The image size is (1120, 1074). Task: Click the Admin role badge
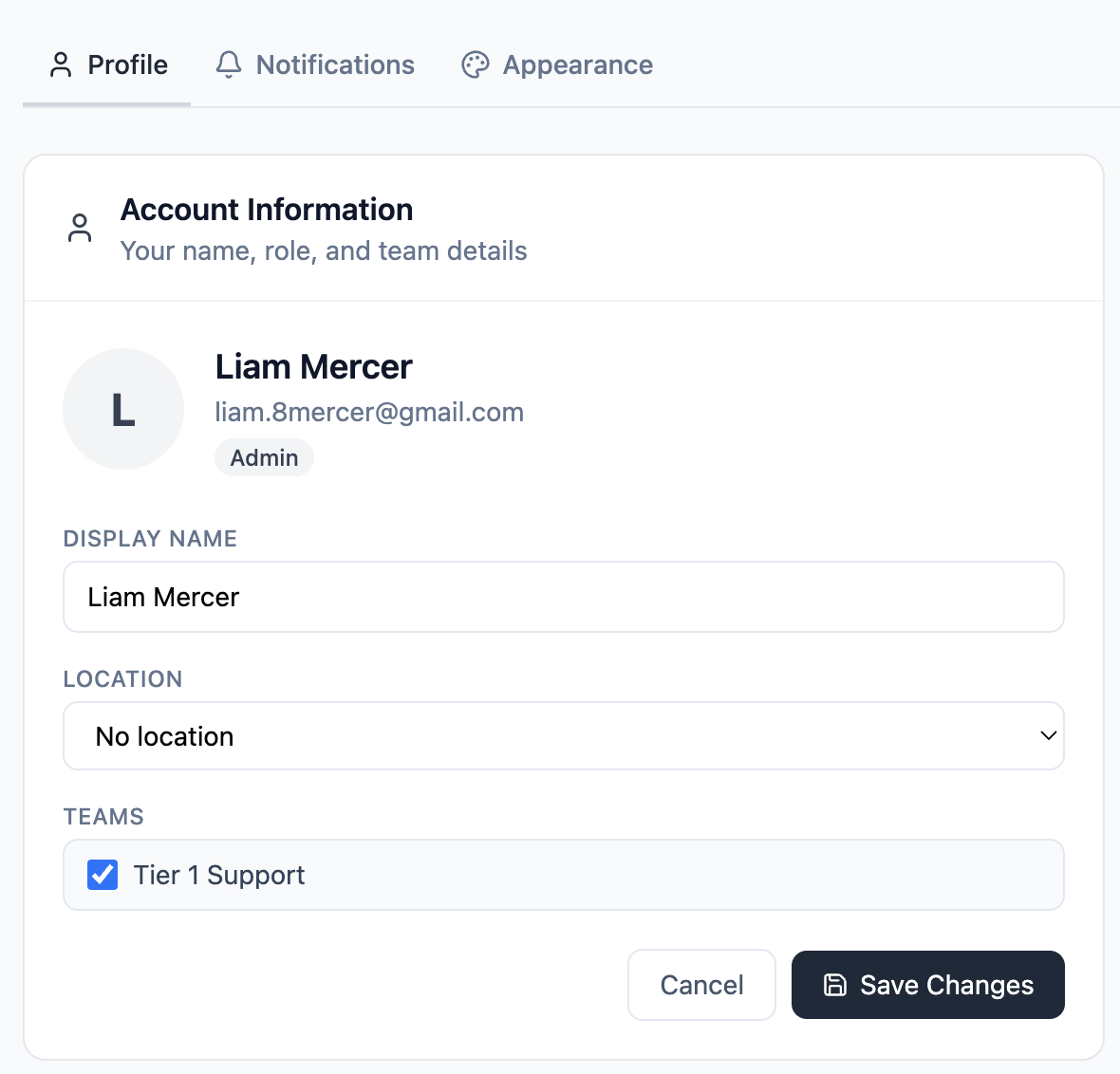(x=264, y=457)
